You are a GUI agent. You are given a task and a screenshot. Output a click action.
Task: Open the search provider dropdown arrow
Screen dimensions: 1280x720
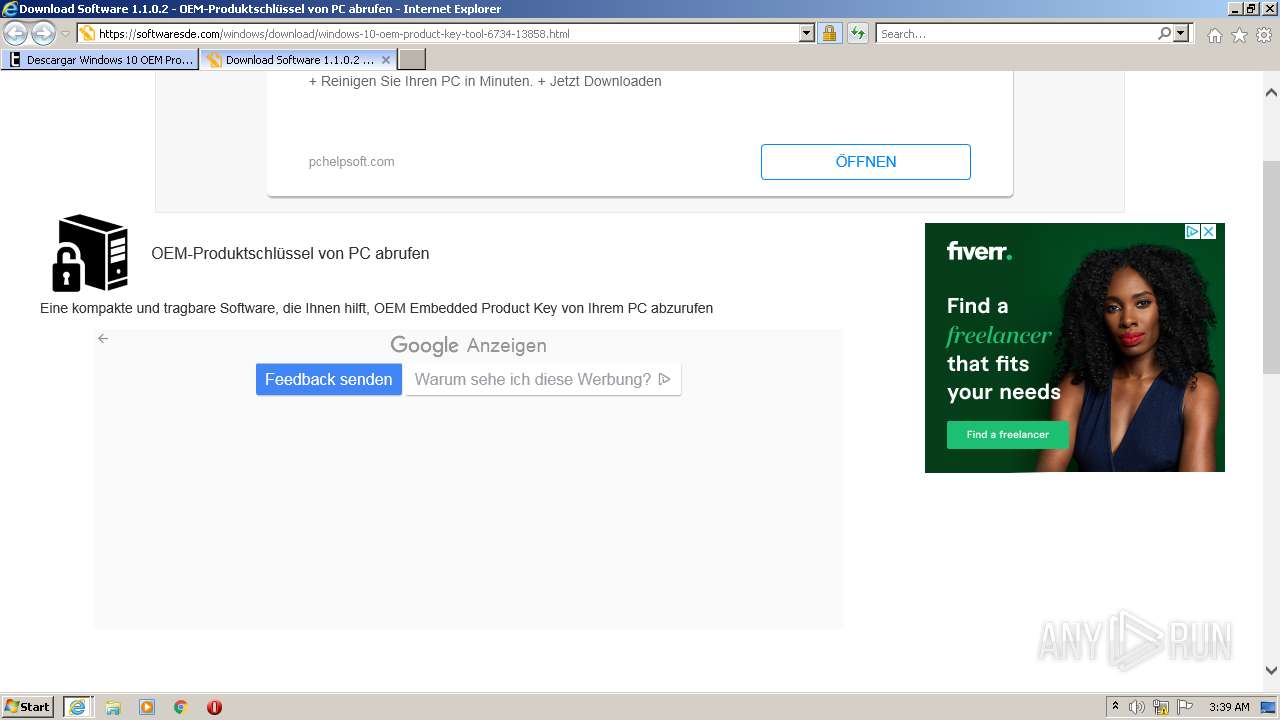click(1182, 34)
